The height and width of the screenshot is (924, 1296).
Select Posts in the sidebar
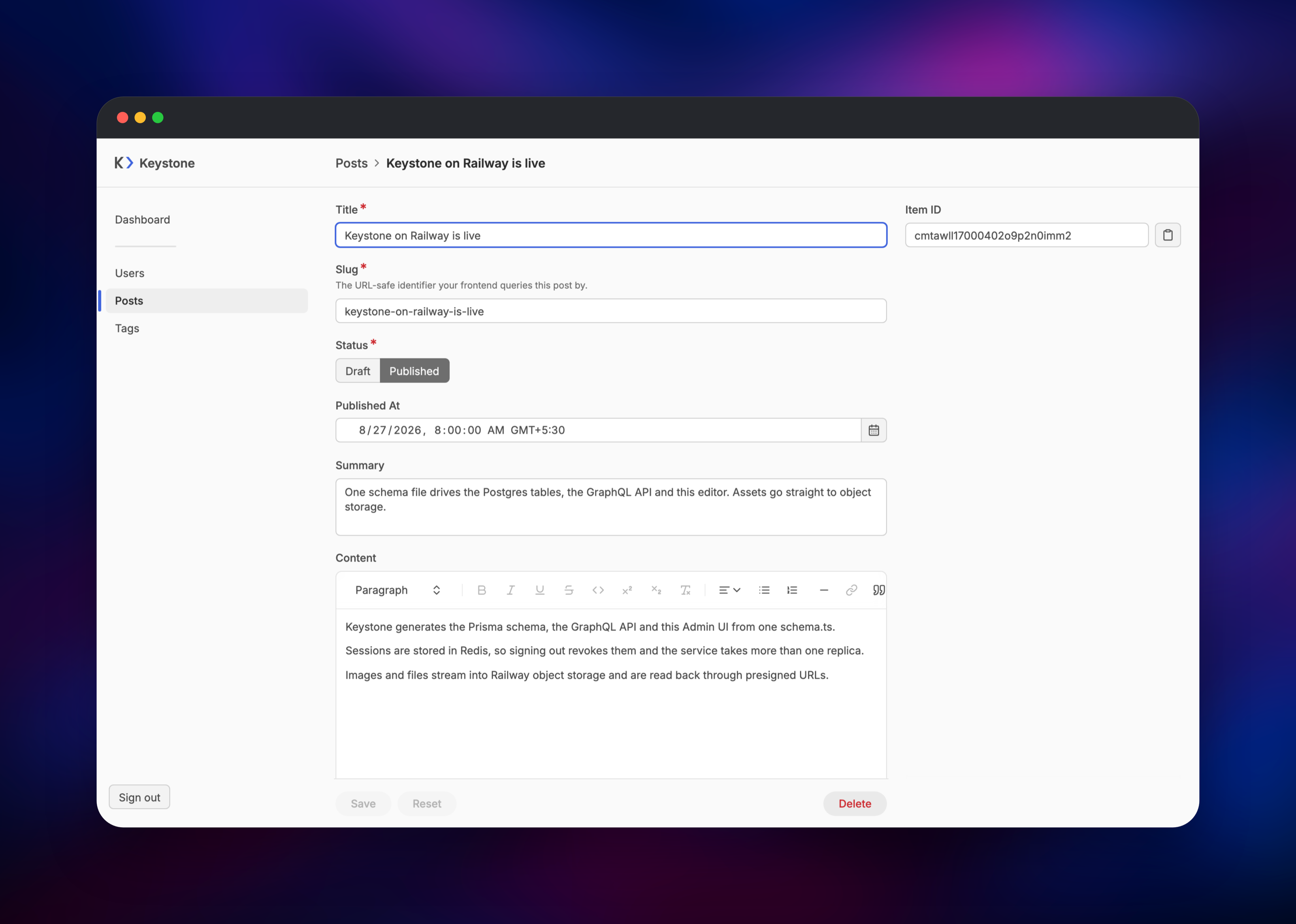click(x=207, y=301)
